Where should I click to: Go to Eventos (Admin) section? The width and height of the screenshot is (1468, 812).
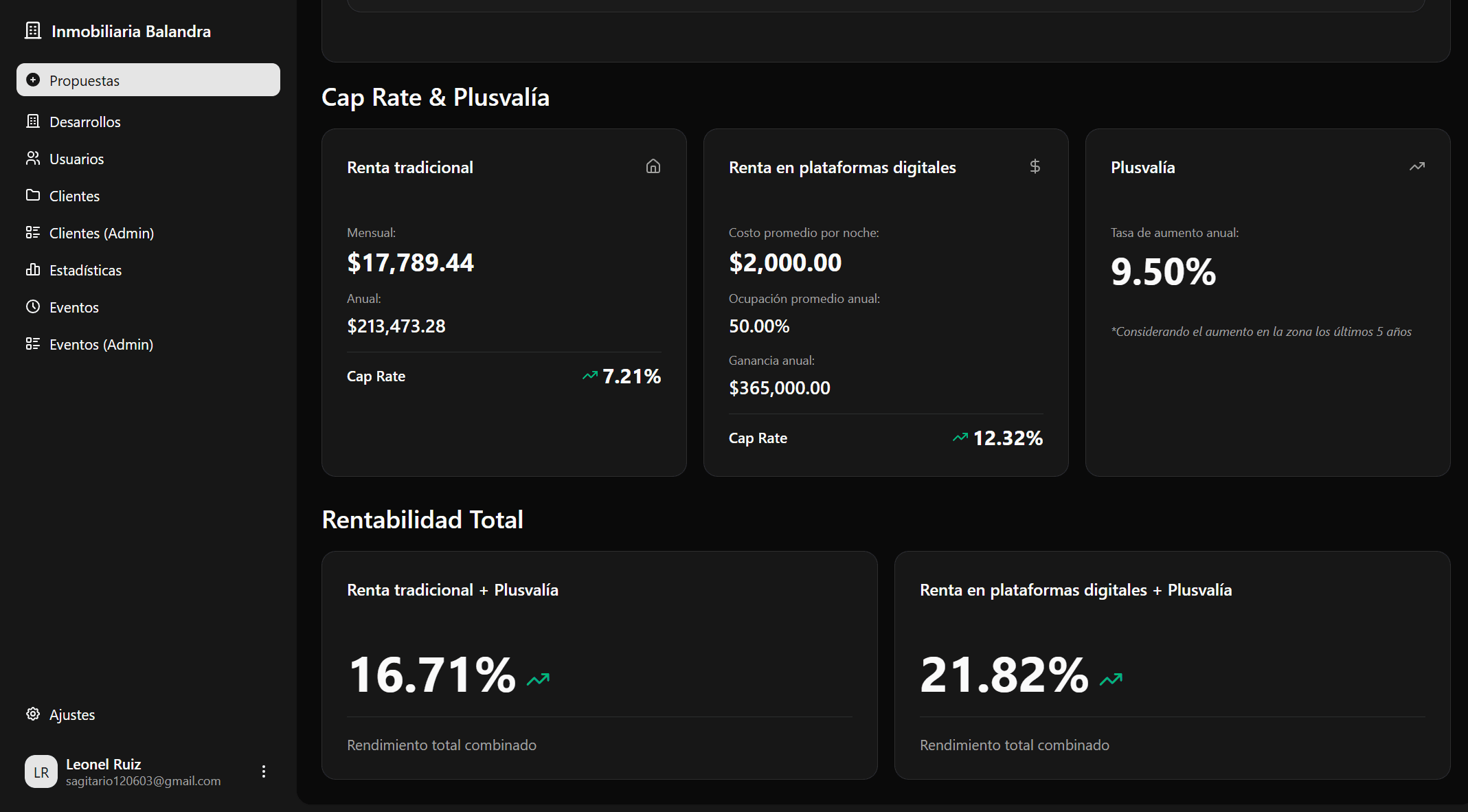[101, 345]
